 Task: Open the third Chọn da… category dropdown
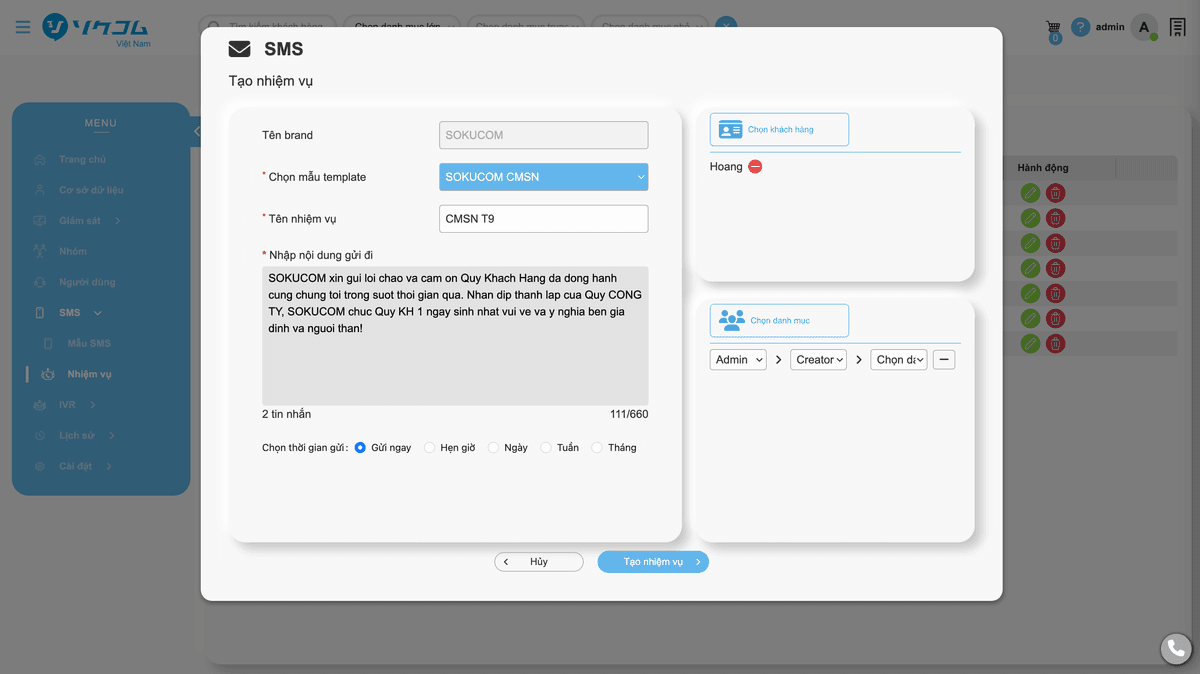899,360
